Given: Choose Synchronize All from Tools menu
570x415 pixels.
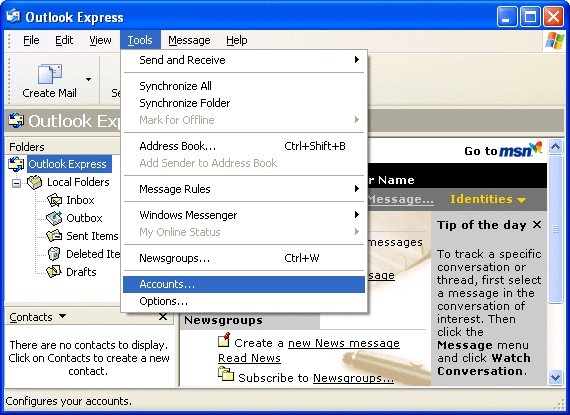Looking at the screenshot, I should (244, 86).
